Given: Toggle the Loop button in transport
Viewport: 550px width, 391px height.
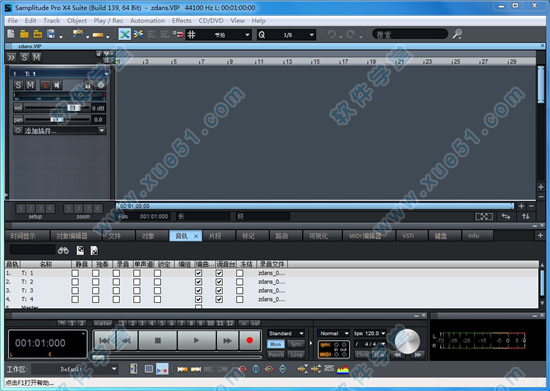Looking at the screenshot, I should tap(296, 355).
